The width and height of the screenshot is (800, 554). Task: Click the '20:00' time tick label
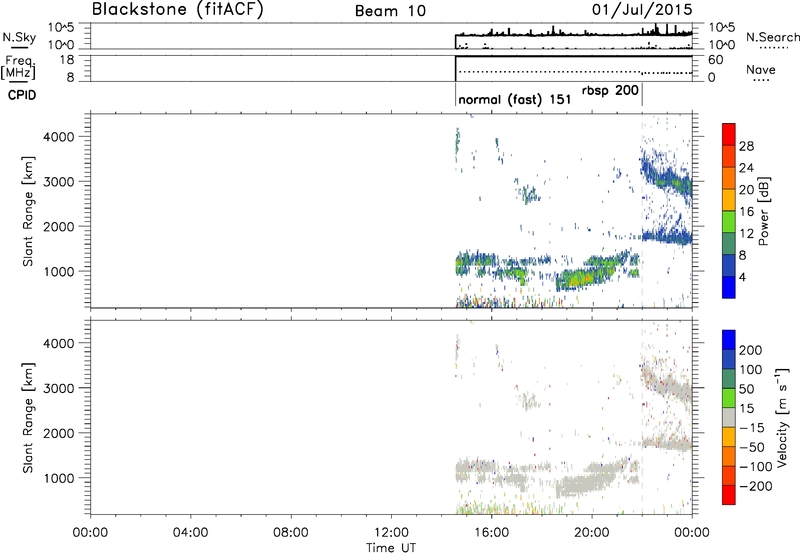[x=591, y=533]
